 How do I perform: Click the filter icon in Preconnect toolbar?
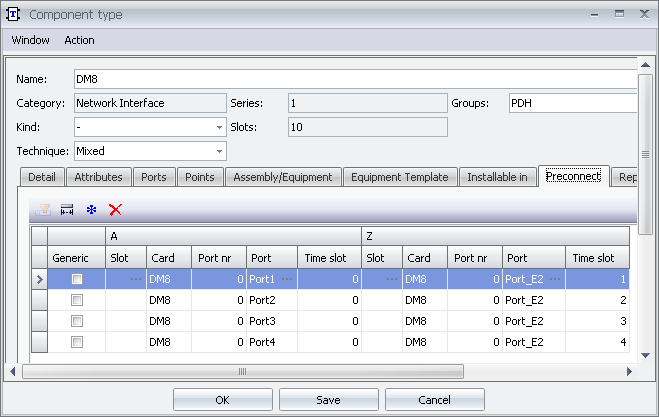coord(43,209)
